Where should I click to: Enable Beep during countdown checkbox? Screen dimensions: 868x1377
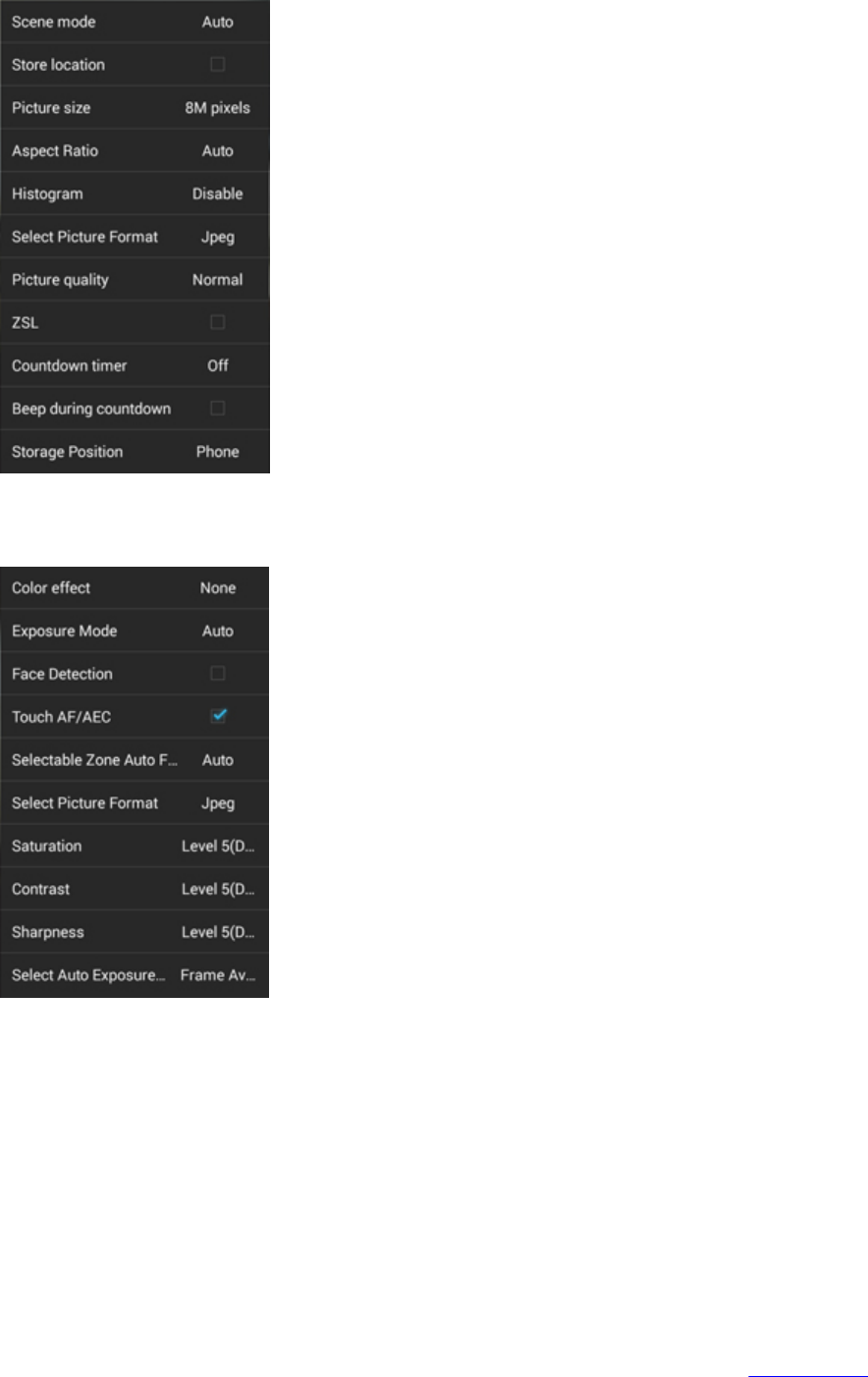[x=218, y=409]
